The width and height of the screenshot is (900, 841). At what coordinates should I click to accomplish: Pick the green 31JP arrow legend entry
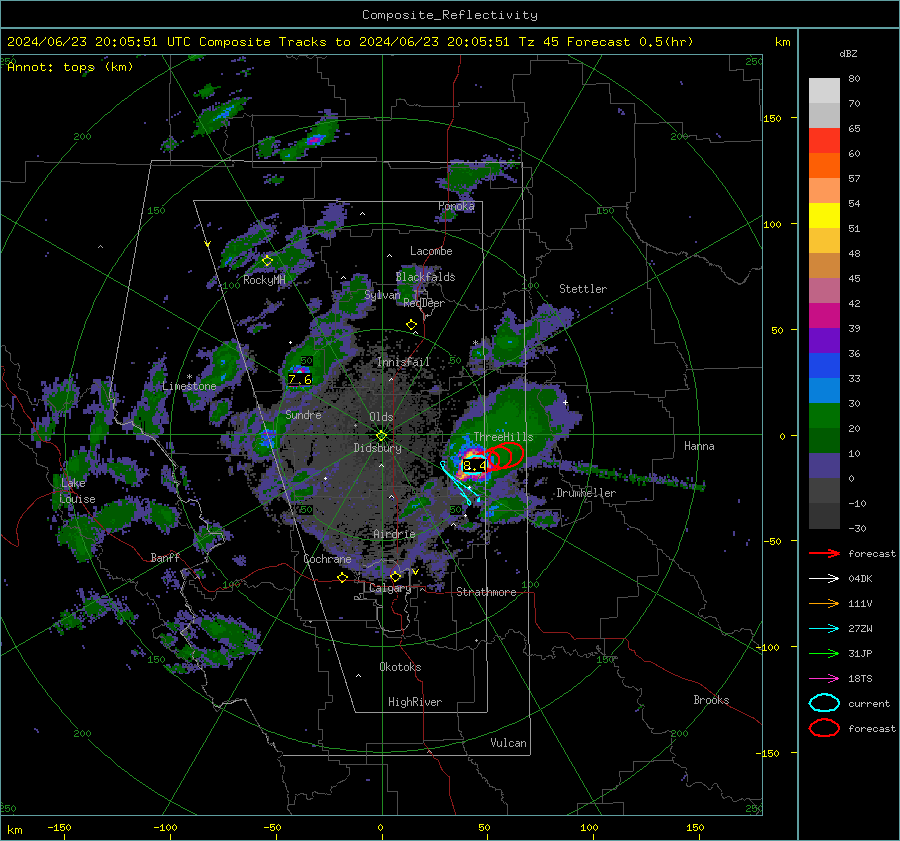point(824,653)
